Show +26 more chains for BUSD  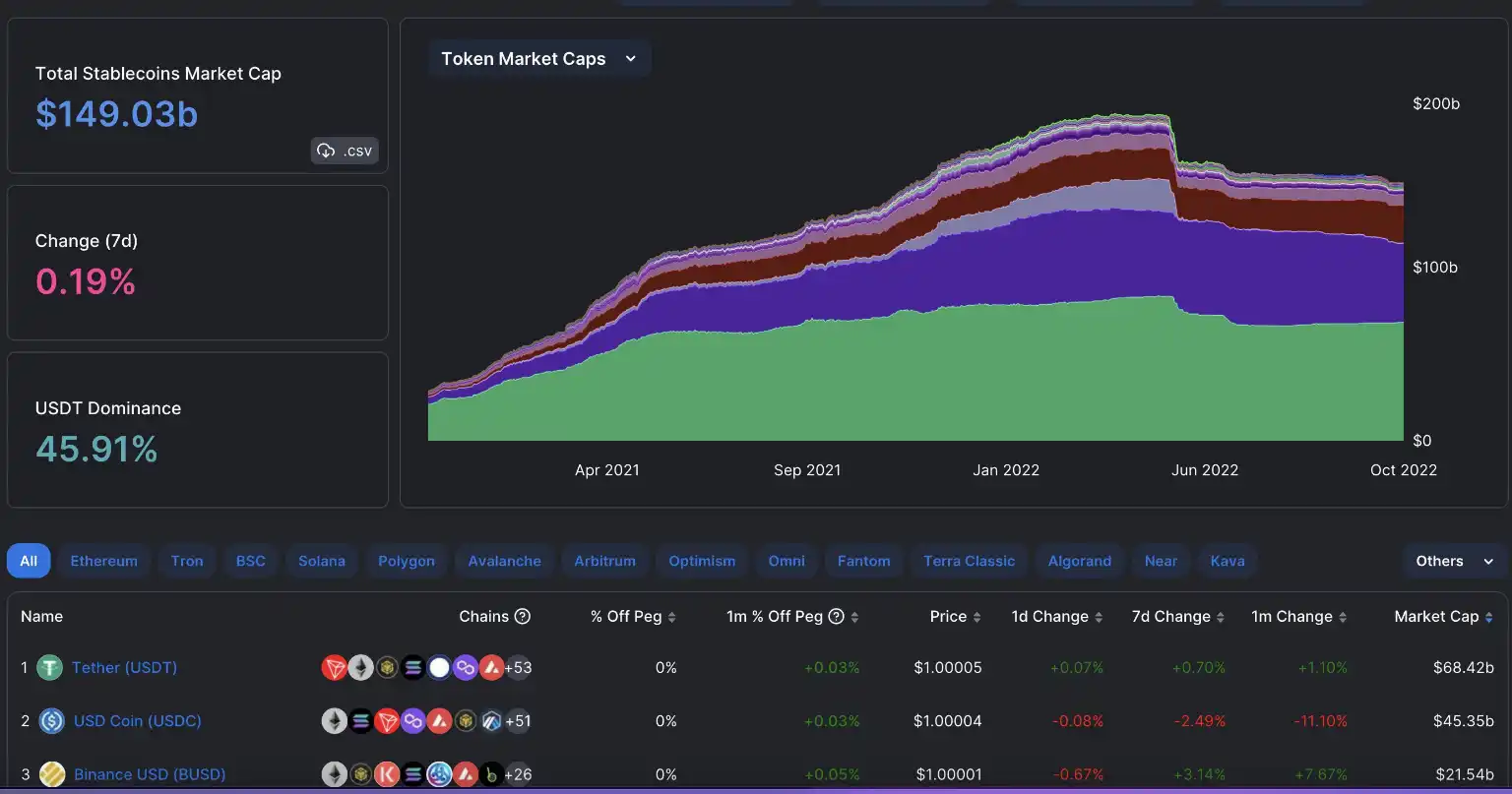(518, 774)
